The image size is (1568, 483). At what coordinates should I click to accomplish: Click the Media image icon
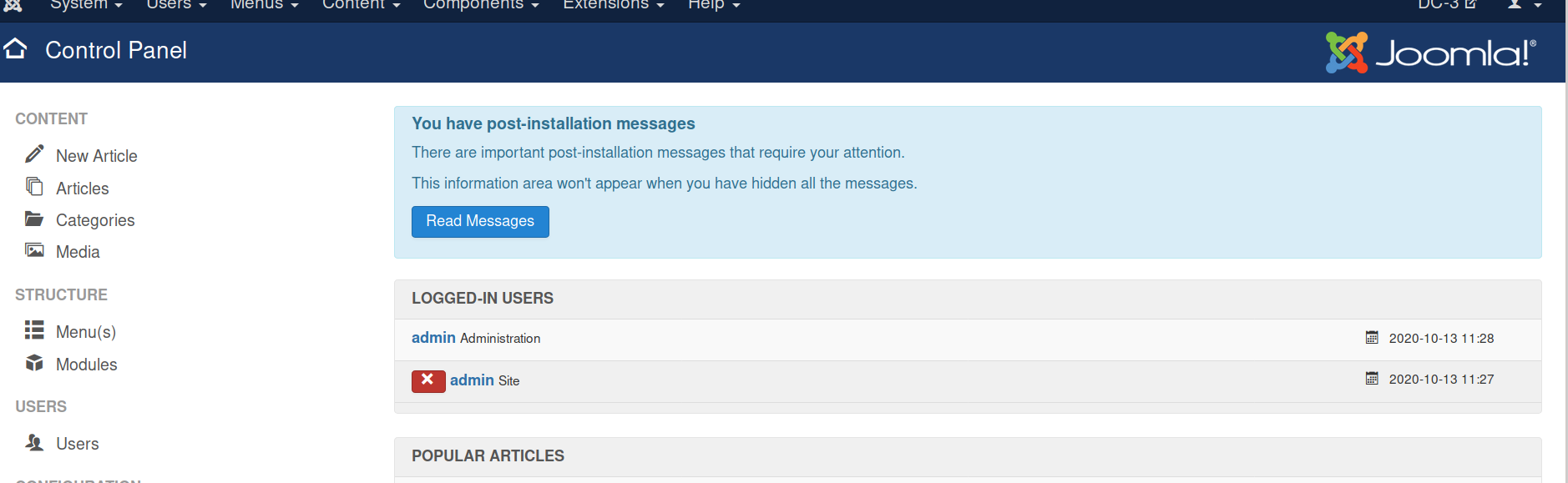34,250
